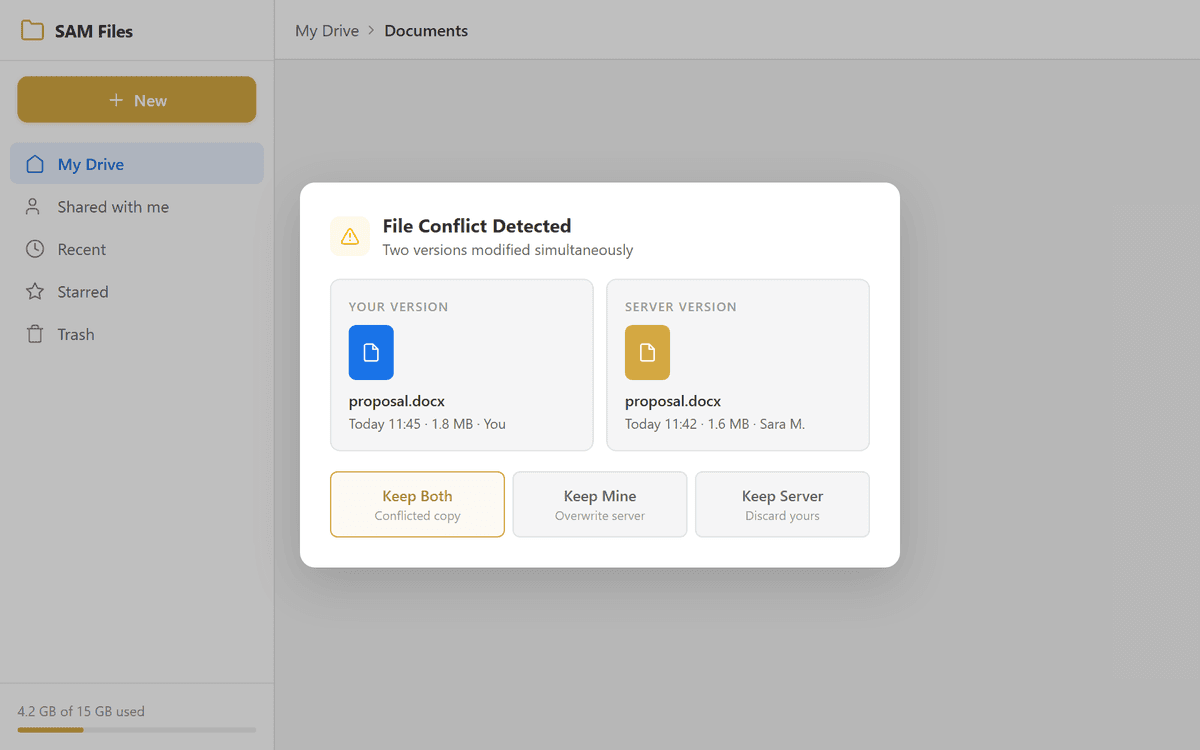Click the trash bin icon in sidebar
The height and width of the screenshot is (750, 1200).
tap(35, 334)
